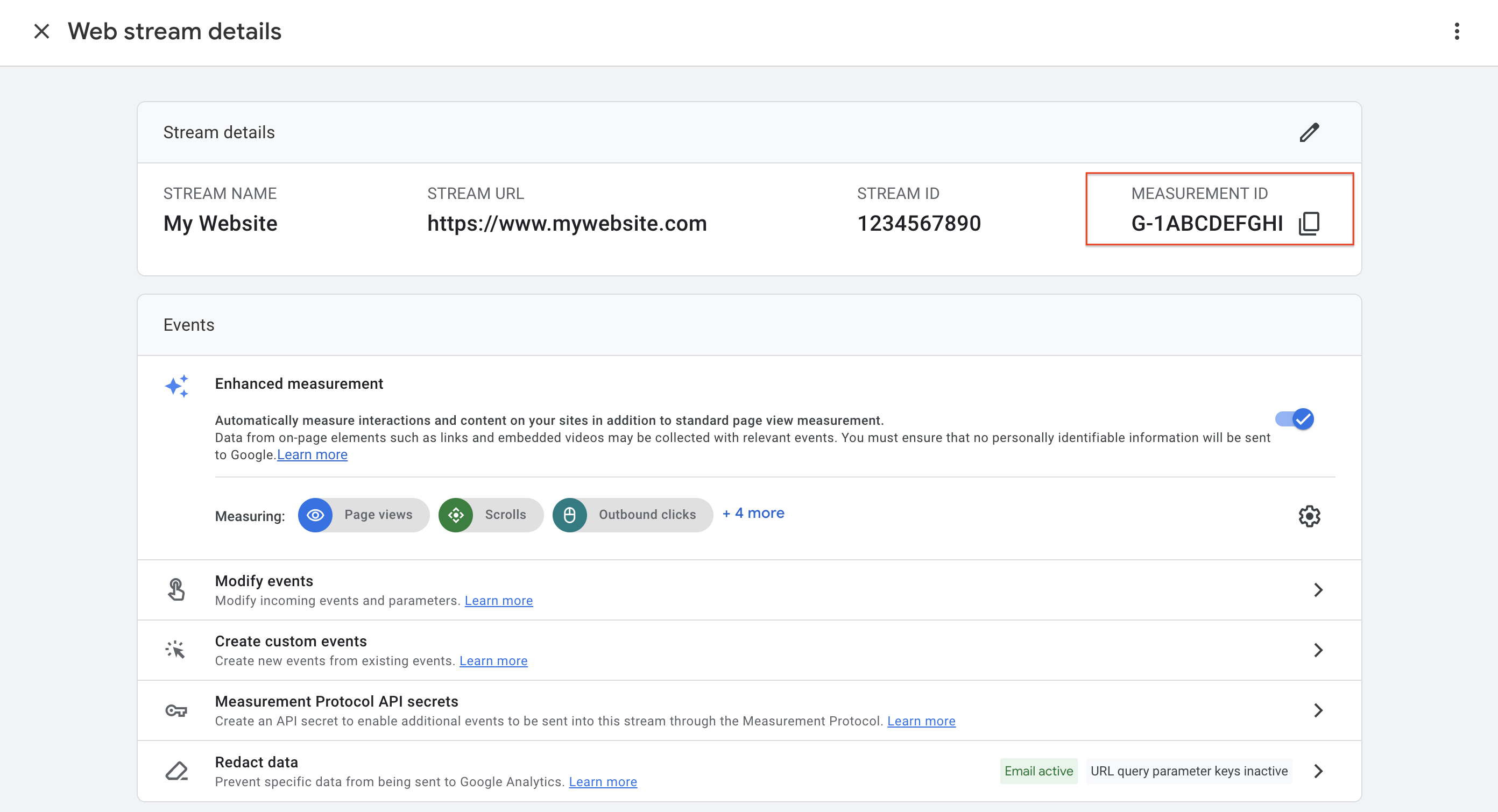Show the + 4 more measured events
Viewport: 1498px width, 812px height.
pyautogui.click(x=753, y=513)
